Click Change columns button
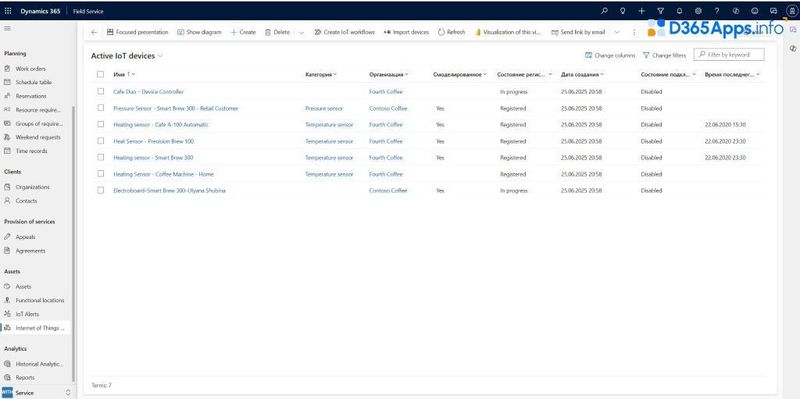Image resolution: width=800 pixels, height=399 pixels. click(x=610, y=55)
